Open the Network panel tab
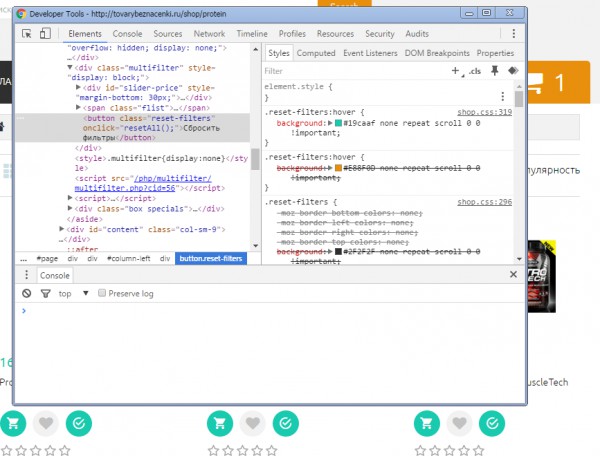The width and height of the screenshot is (600, 456). coord(209,34)
